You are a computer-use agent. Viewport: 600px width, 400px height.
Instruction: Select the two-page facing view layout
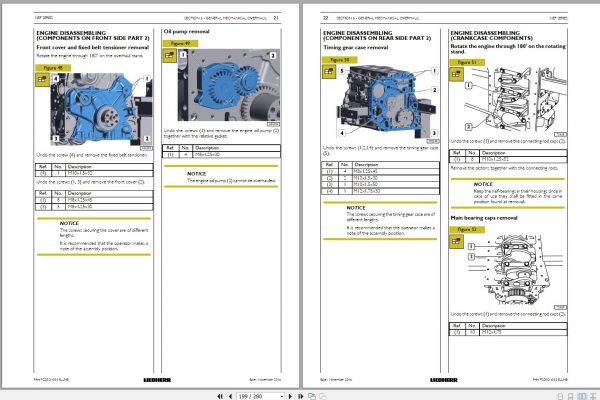click(x=582, y=397)
